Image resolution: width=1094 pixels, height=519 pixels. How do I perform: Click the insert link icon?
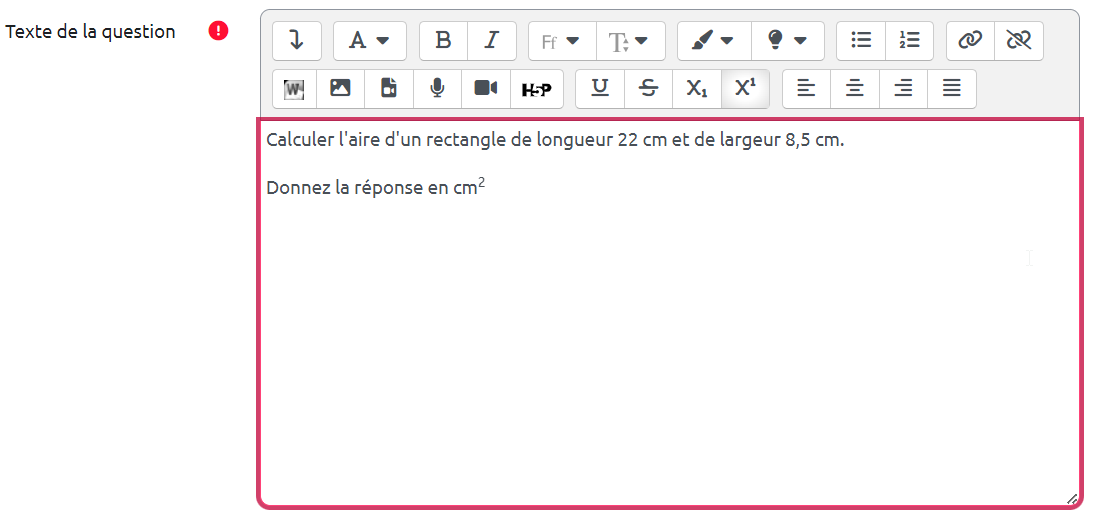tap(970, 41)
